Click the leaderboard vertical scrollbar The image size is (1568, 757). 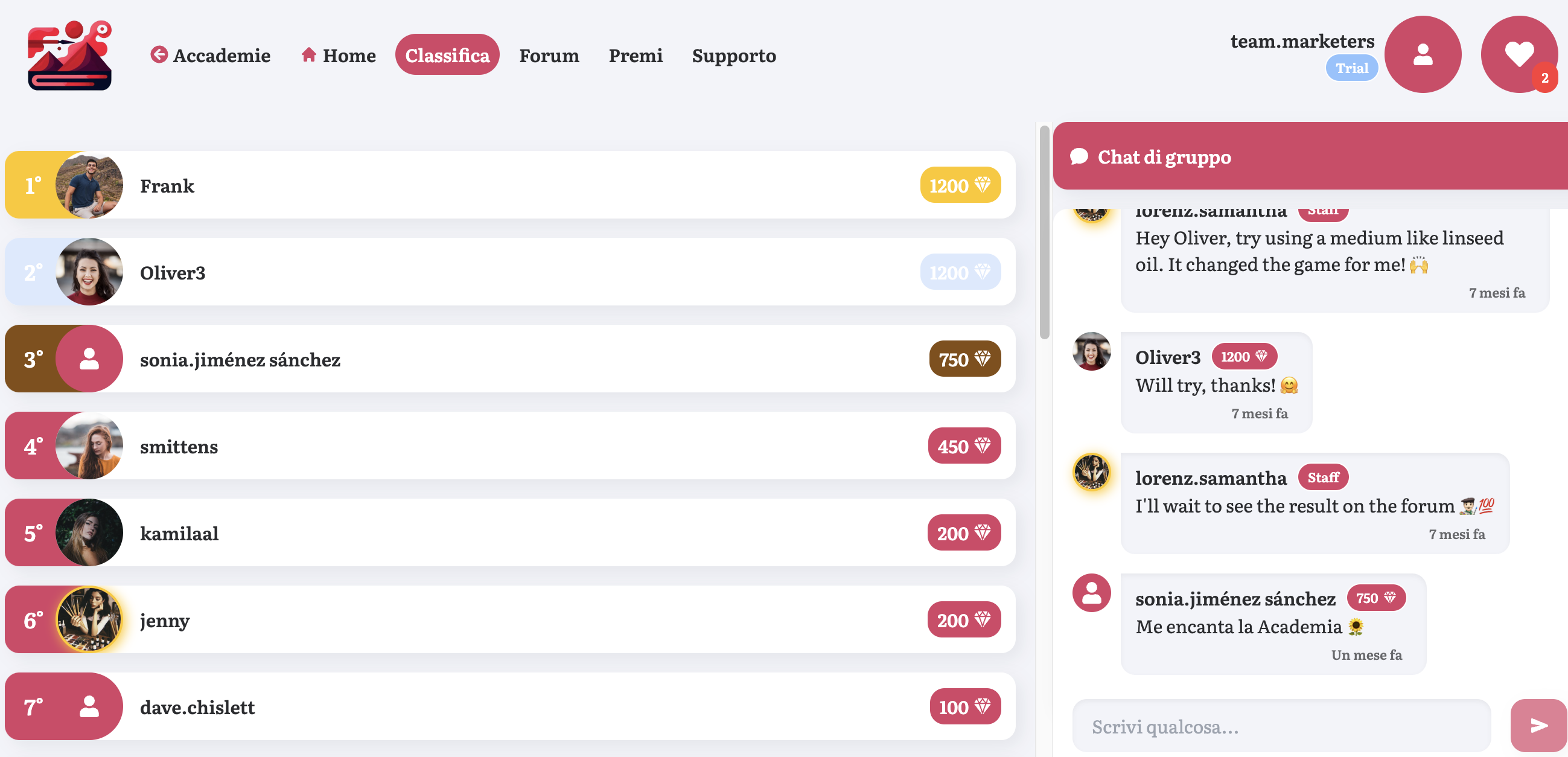[x=1045, y=231]
